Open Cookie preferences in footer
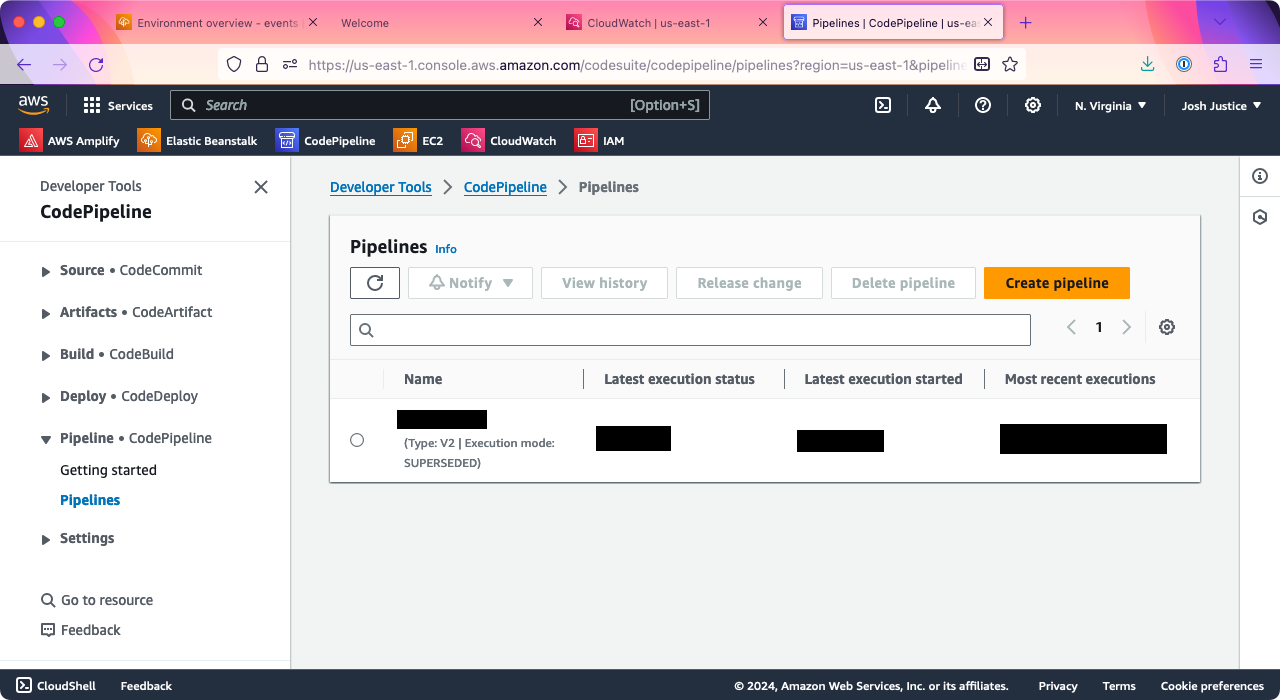 (x=1212, y=686)
